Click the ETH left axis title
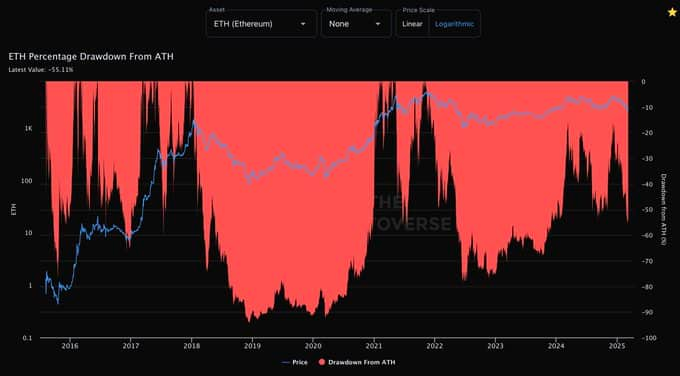This screenshot has height=376, width=680. pos(13,210)
